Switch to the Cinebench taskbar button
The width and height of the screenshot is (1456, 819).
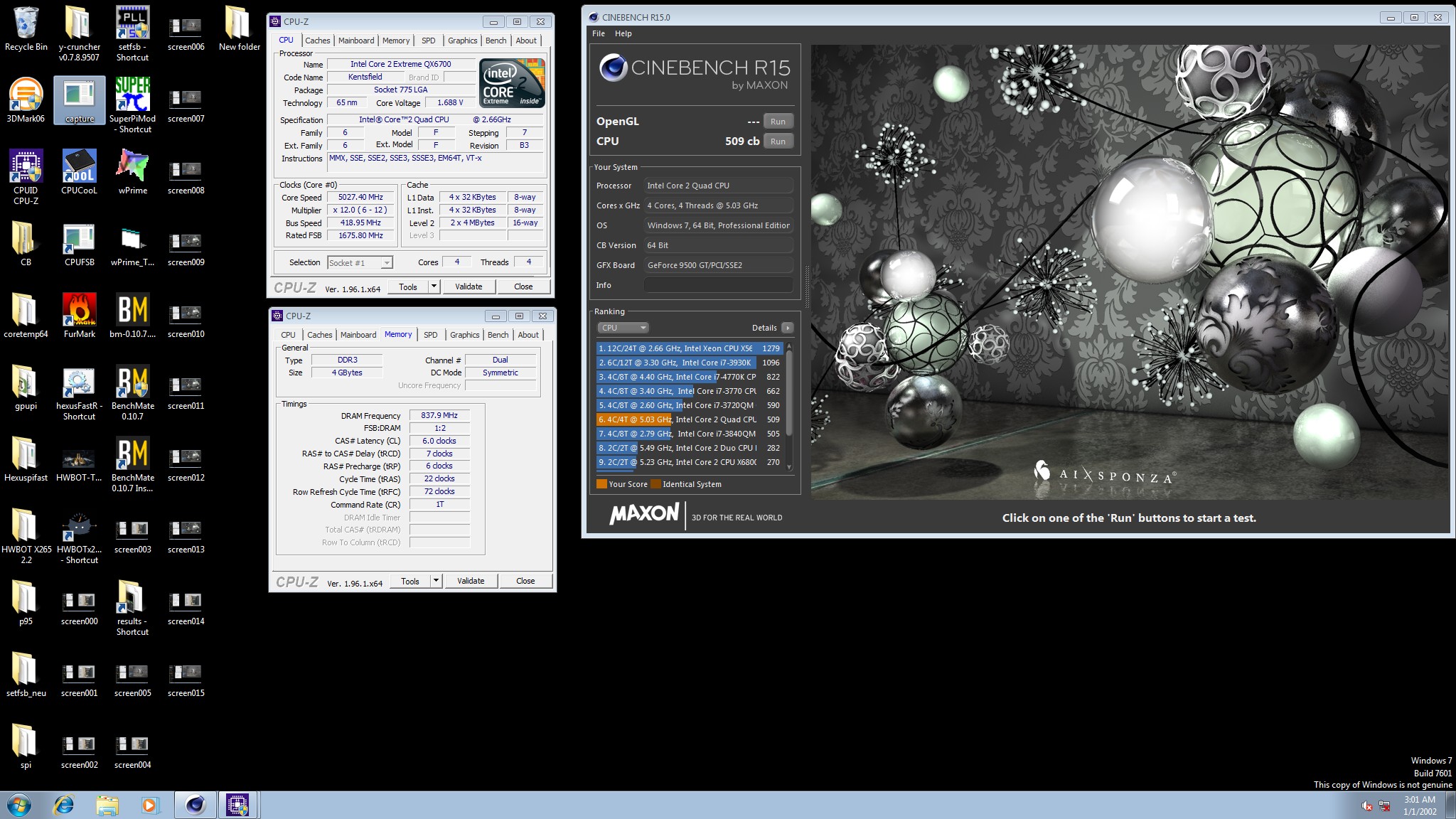195,805
